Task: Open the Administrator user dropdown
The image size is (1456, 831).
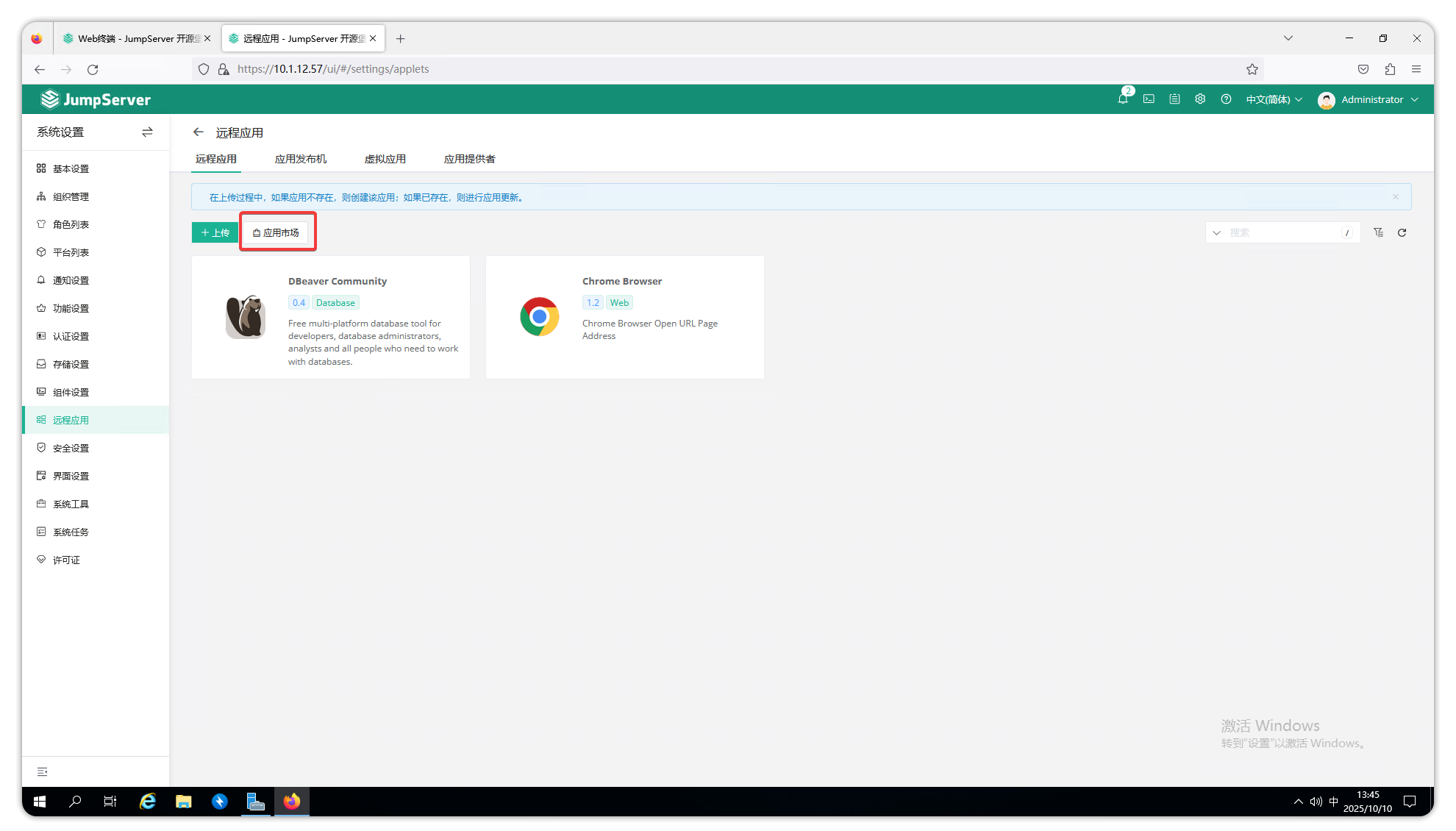Action: 1368,99
